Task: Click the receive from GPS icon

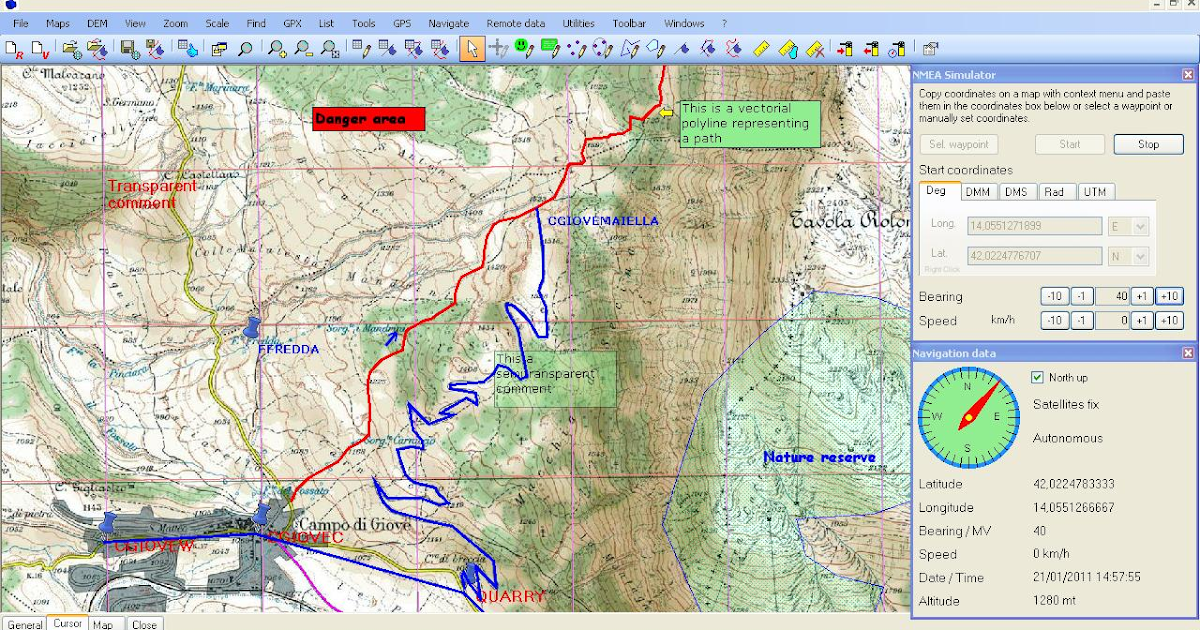Action: pos(871,47)
